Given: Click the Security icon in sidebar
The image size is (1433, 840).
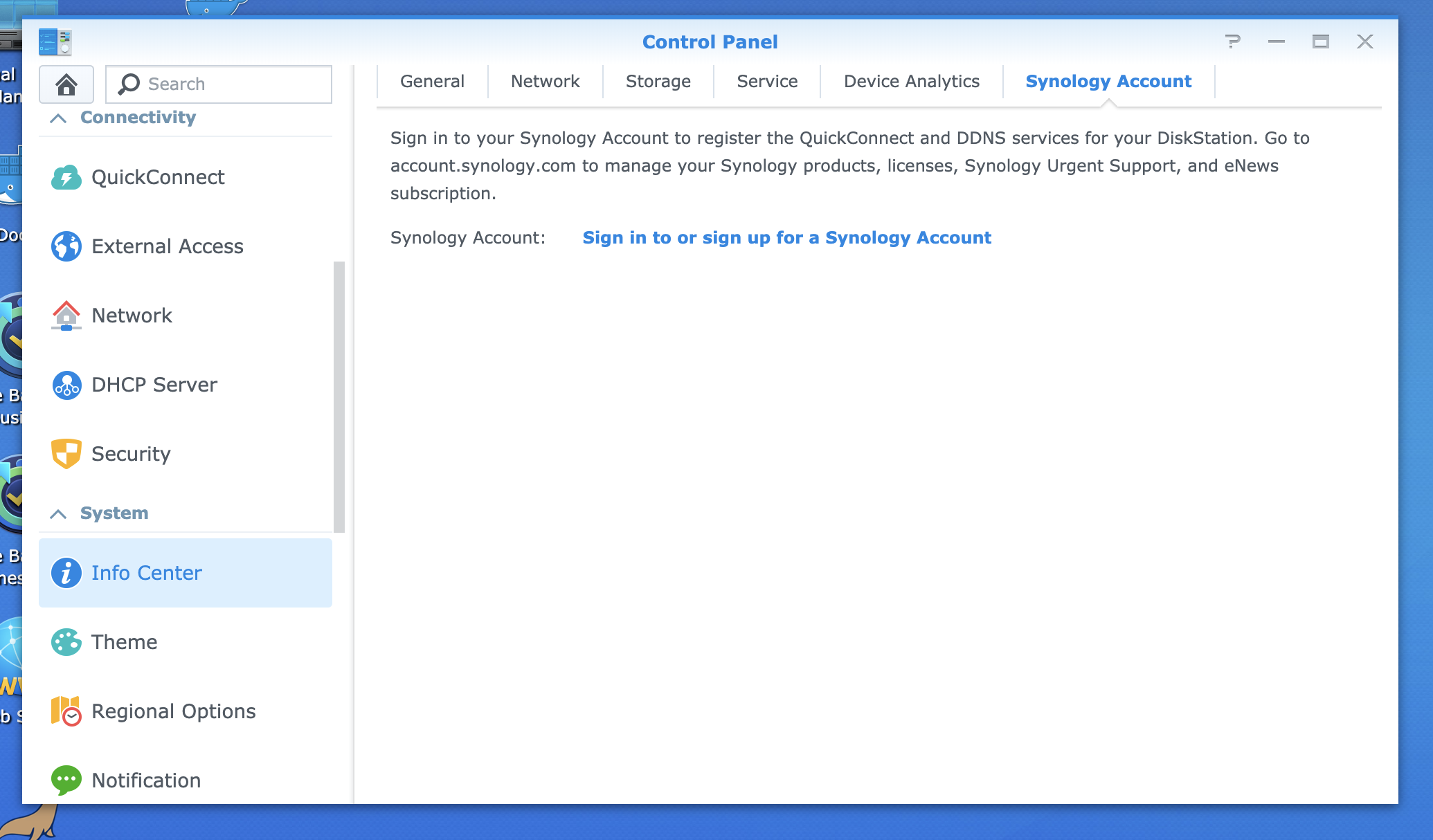Looking at the screenshot, I should [x=67, y=454].
